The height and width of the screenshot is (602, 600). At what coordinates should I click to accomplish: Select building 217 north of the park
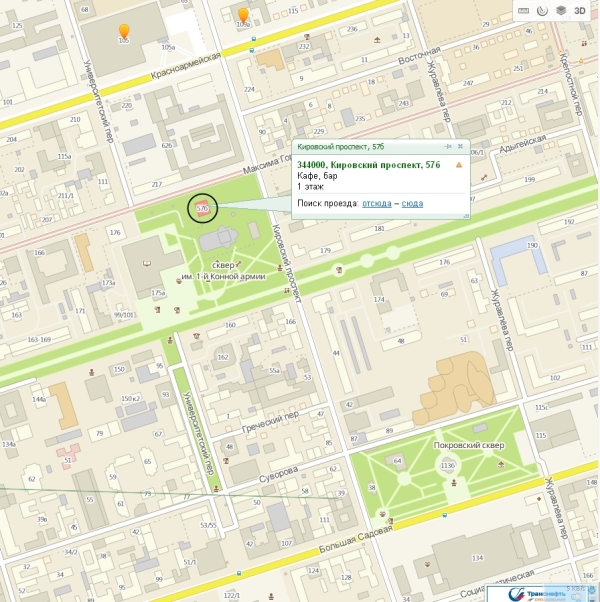157,184
